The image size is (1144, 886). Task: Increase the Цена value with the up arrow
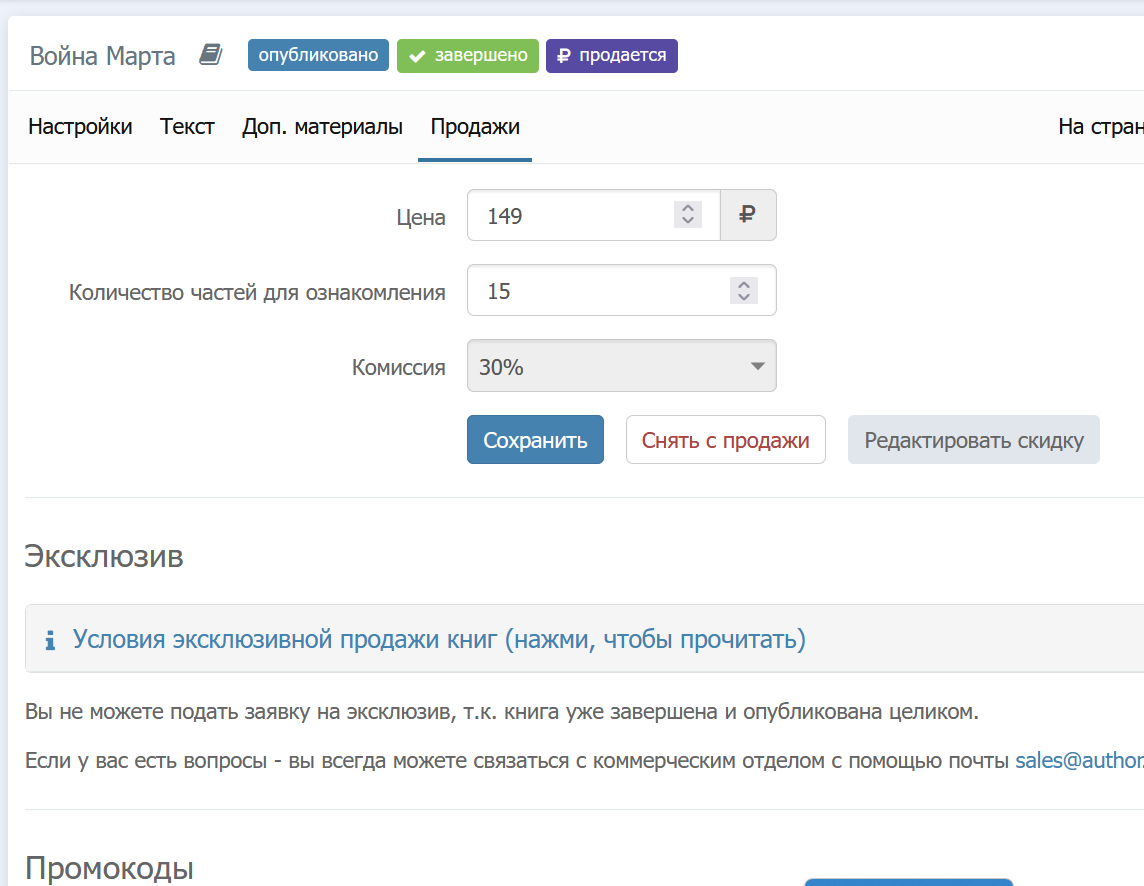(x=687, y=209)
